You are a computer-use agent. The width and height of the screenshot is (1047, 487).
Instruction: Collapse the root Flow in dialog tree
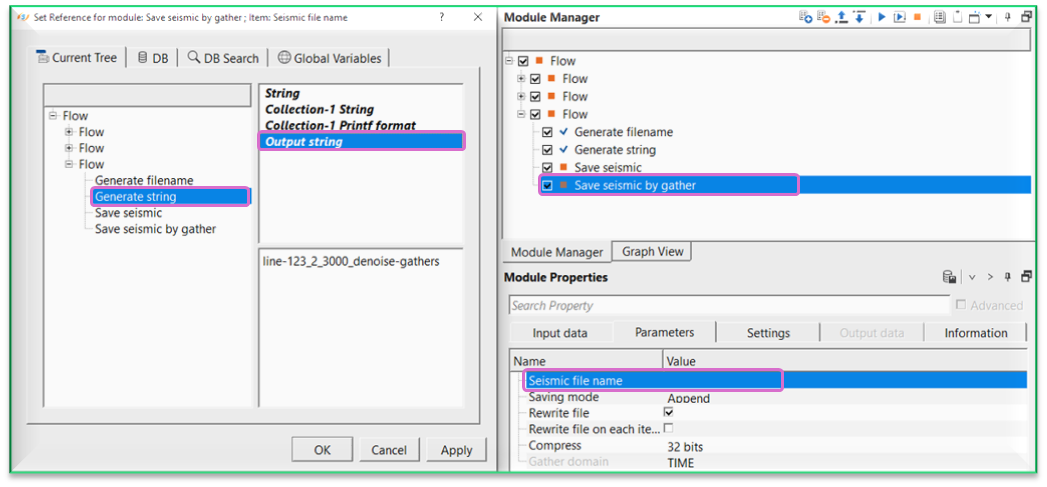coord(53,116)
